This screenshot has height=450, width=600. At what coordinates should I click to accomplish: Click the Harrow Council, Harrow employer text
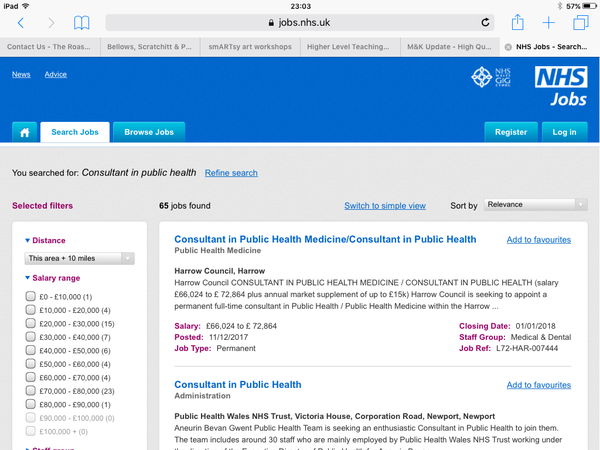pyautogui.click(x=220, y=271)
